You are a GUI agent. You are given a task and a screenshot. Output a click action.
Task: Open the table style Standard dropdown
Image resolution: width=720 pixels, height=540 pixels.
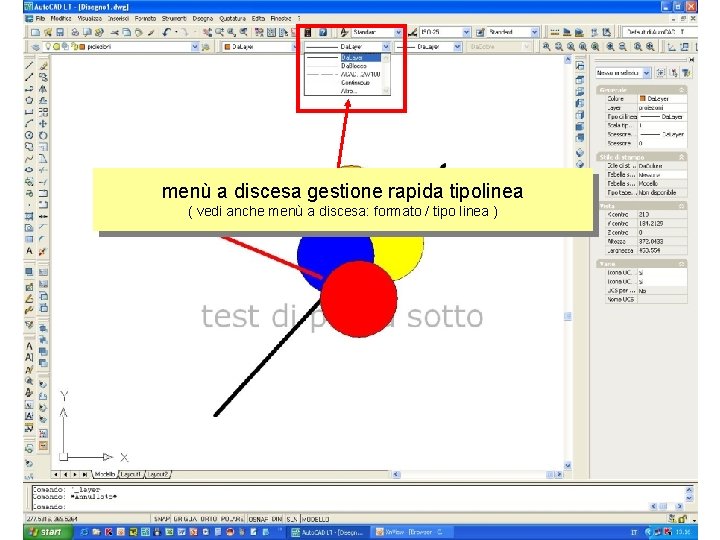[x=534, y=32]
